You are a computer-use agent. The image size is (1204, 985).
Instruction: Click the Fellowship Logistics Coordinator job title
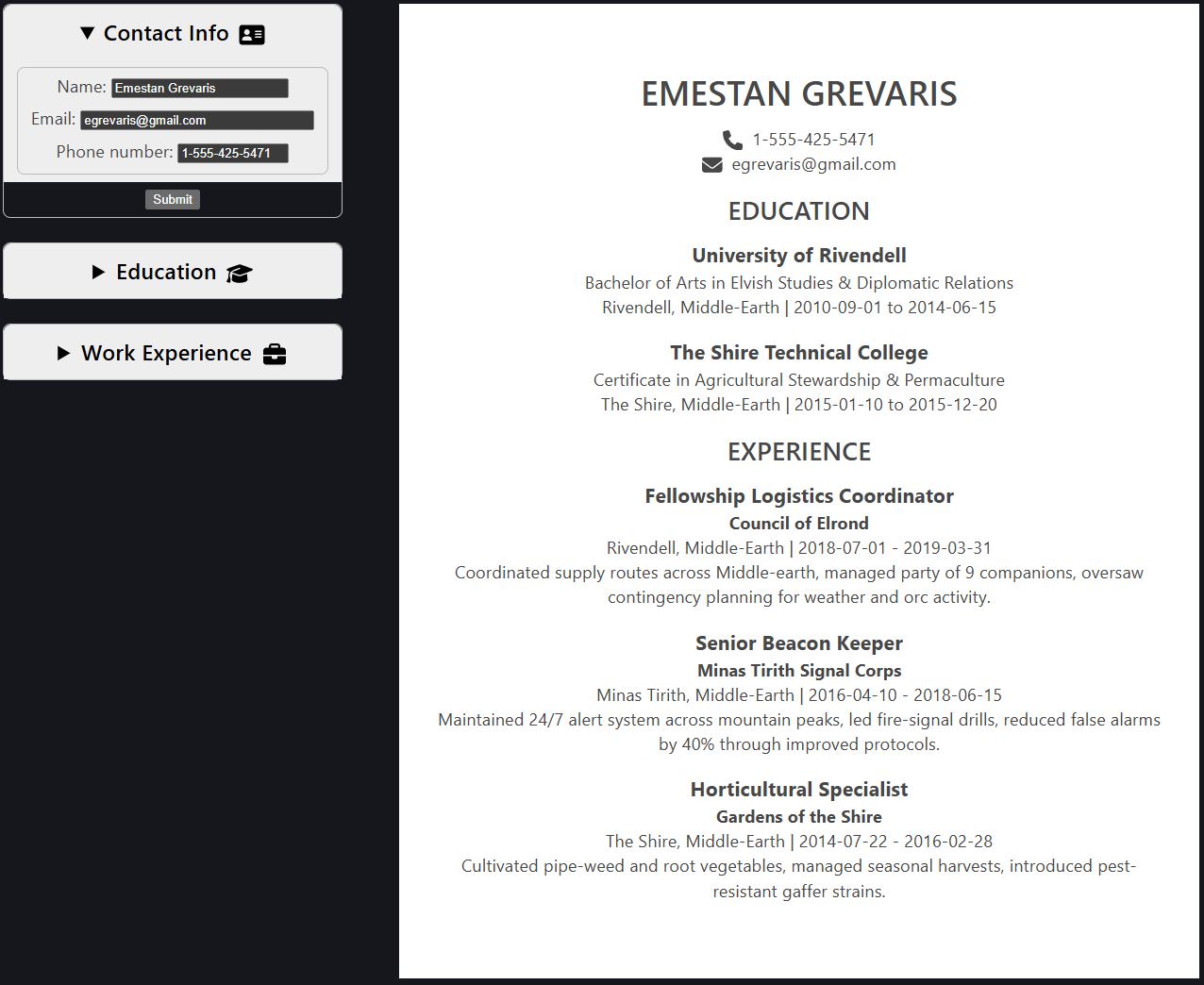pyautogui.click(x=798, y=496)
